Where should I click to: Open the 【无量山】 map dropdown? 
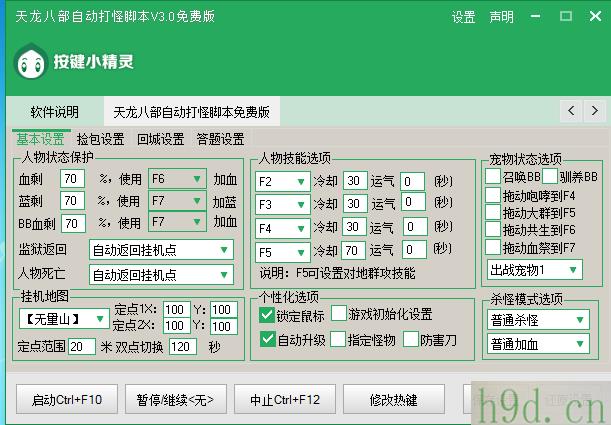[64, 319]
